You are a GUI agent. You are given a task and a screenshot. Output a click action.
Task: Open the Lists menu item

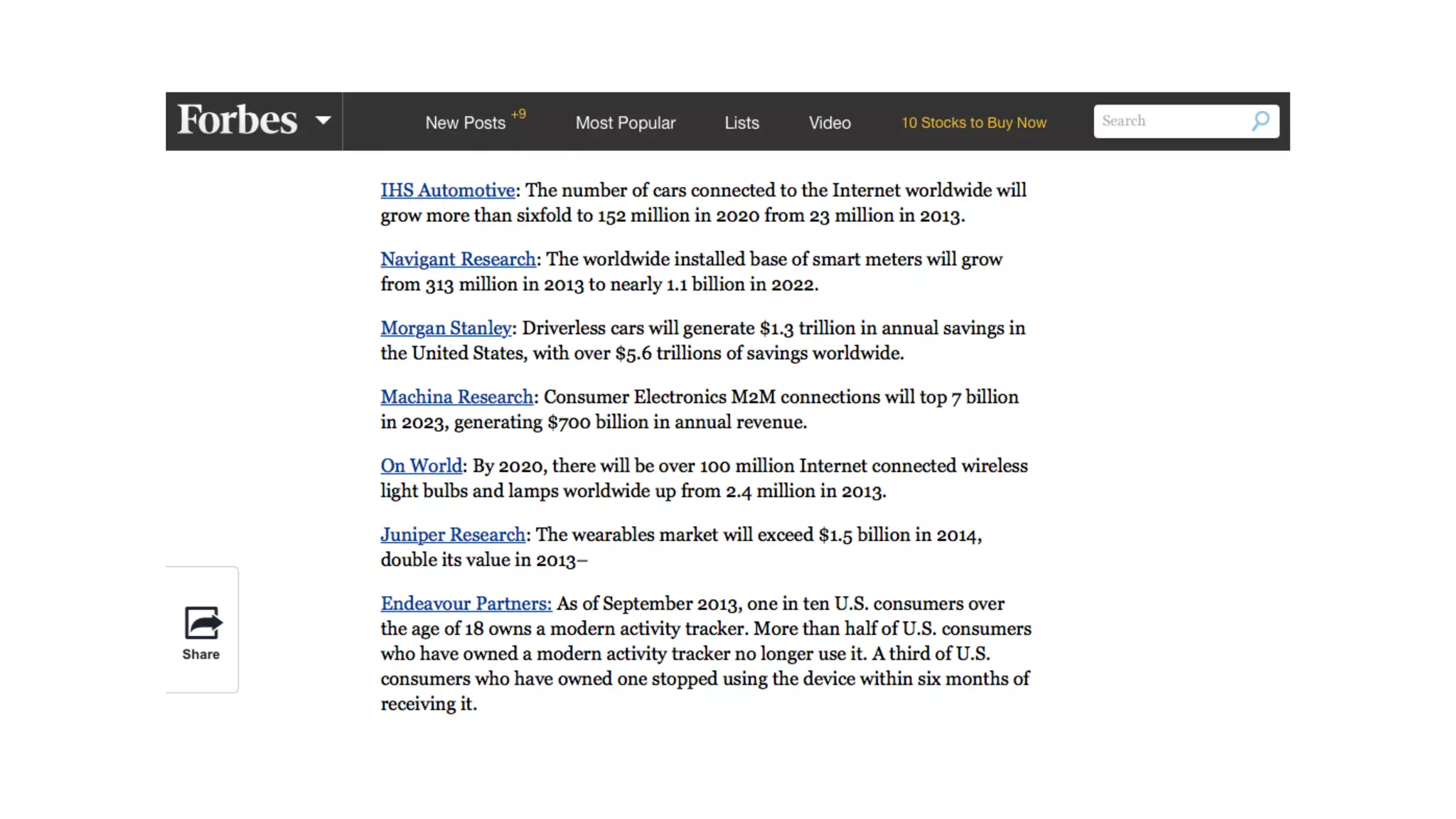pyautogui.click(x=742, y=123)
